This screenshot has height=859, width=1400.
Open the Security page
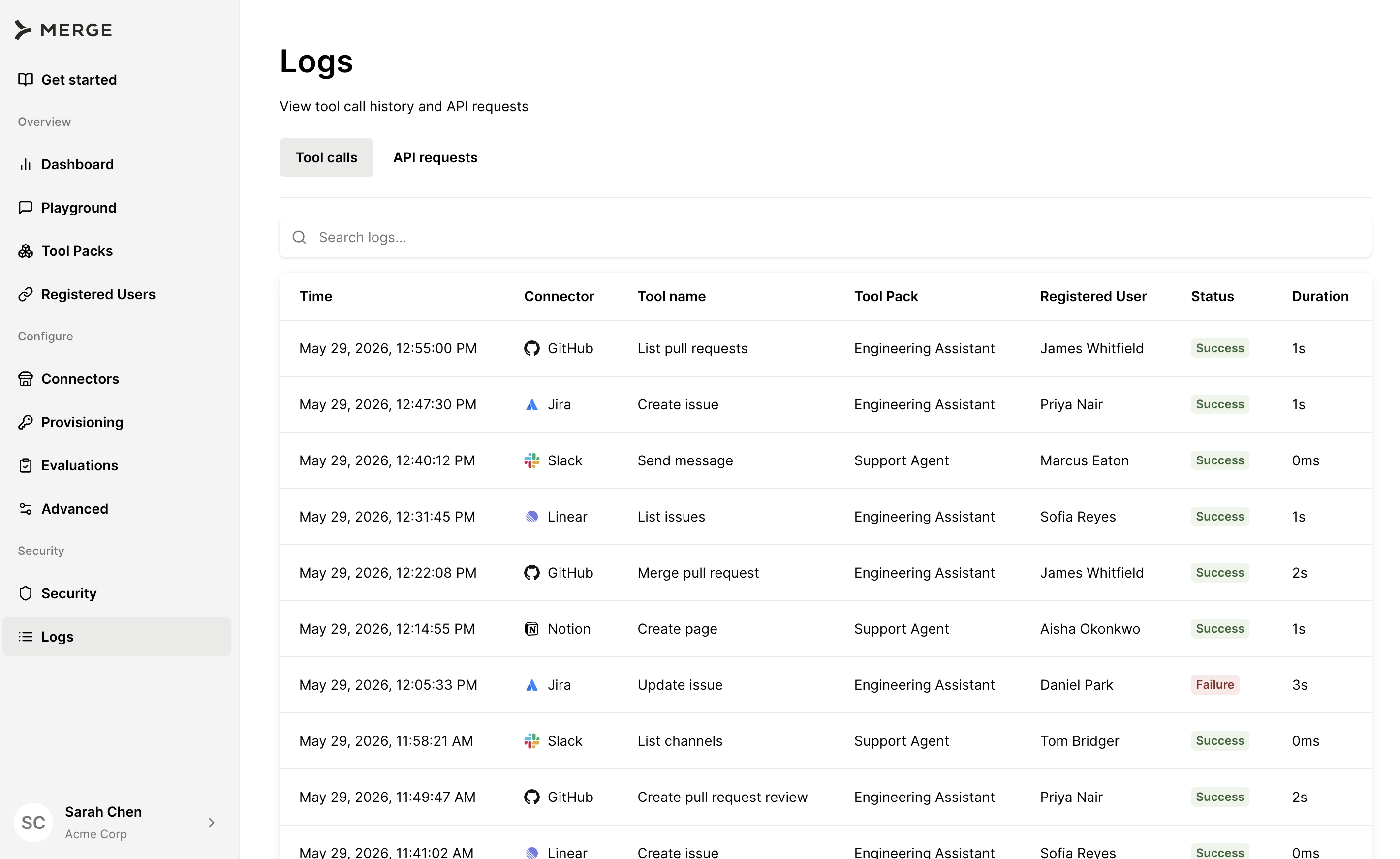click(x=117, y=593)
